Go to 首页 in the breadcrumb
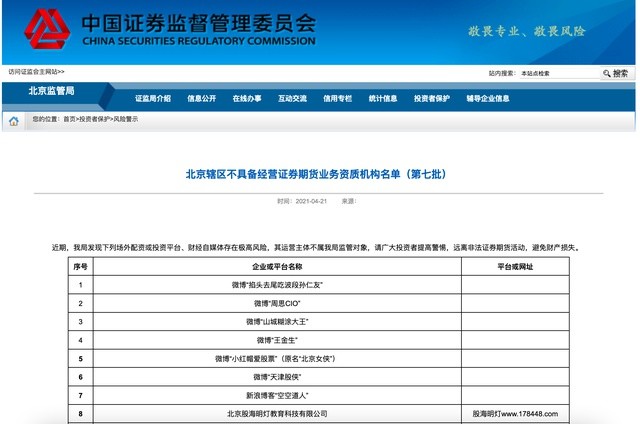 point(69,119)
